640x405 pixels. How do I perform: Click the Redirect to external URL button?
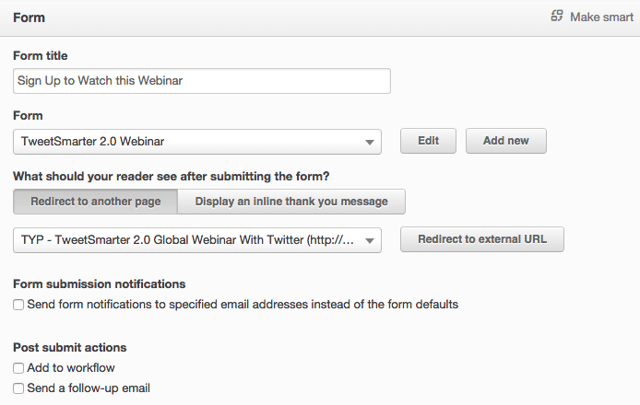(x=482, y=240)
